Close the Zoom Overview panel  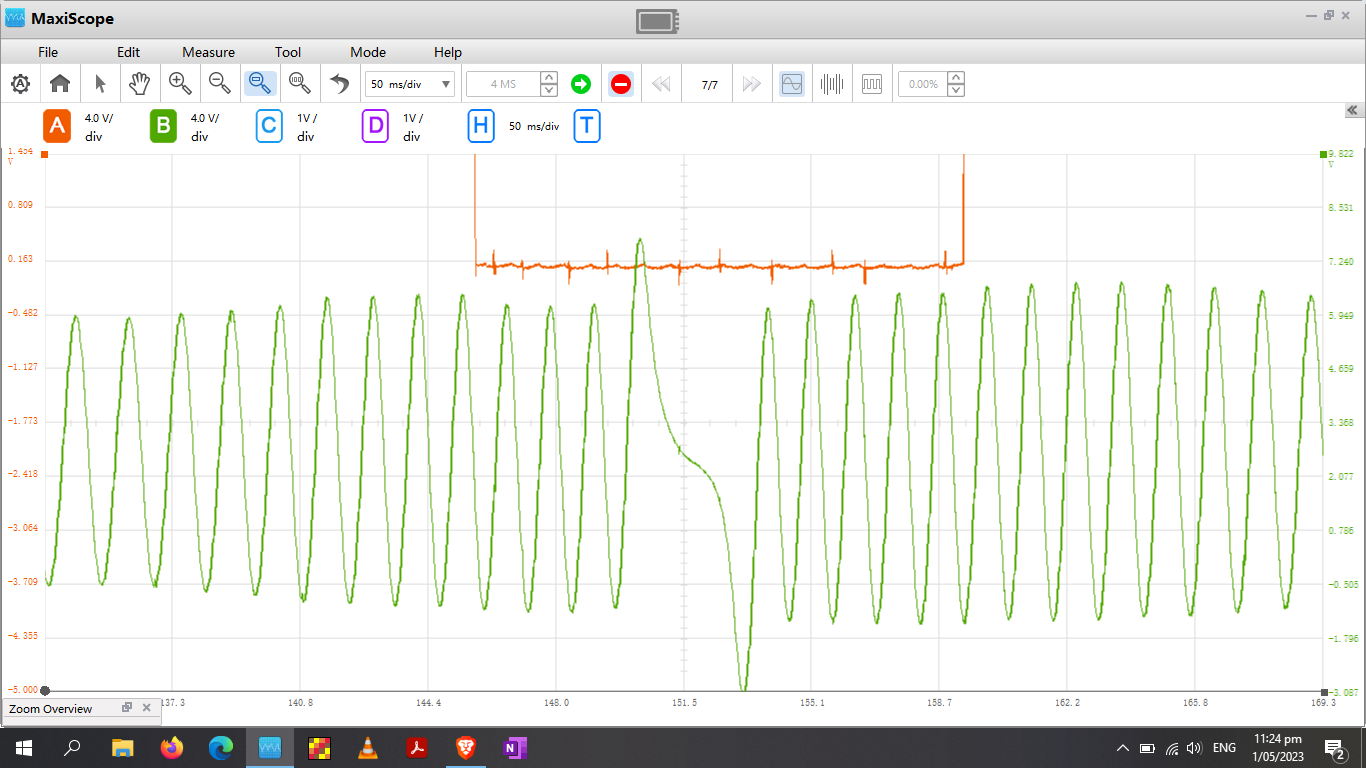click(x=146, y=708)
